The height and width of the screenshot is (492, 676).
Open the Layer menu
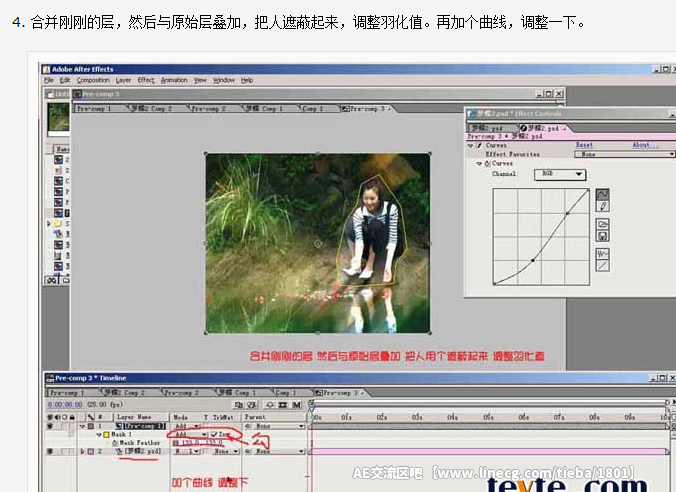tap(123, 81)
